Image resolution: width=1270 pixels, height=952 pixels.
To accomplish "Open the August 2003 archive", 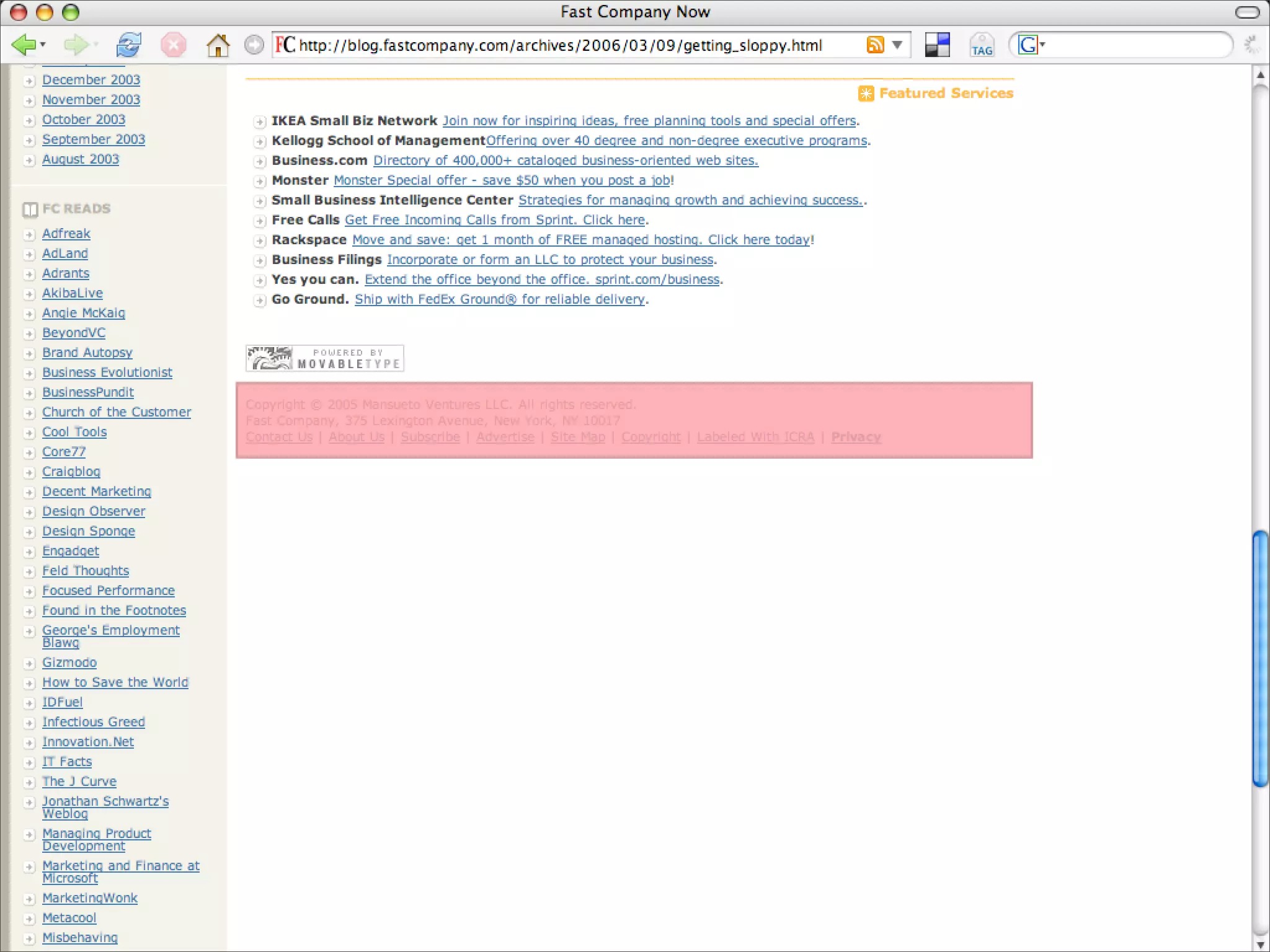I will point(81,159).
